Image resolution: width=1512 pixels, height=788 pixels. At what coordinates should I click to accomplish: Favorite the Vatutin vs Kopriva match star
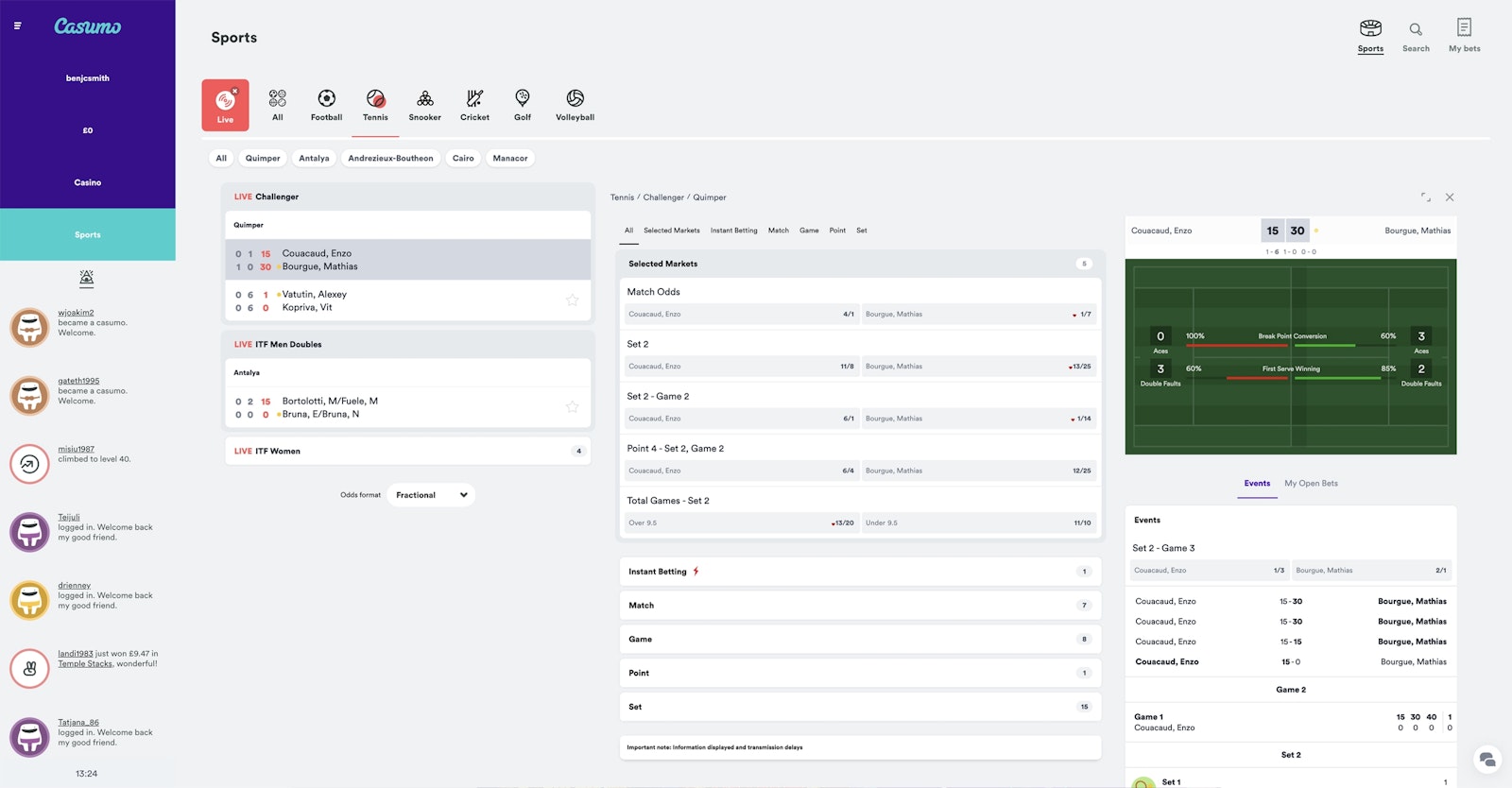coord(572,300)
